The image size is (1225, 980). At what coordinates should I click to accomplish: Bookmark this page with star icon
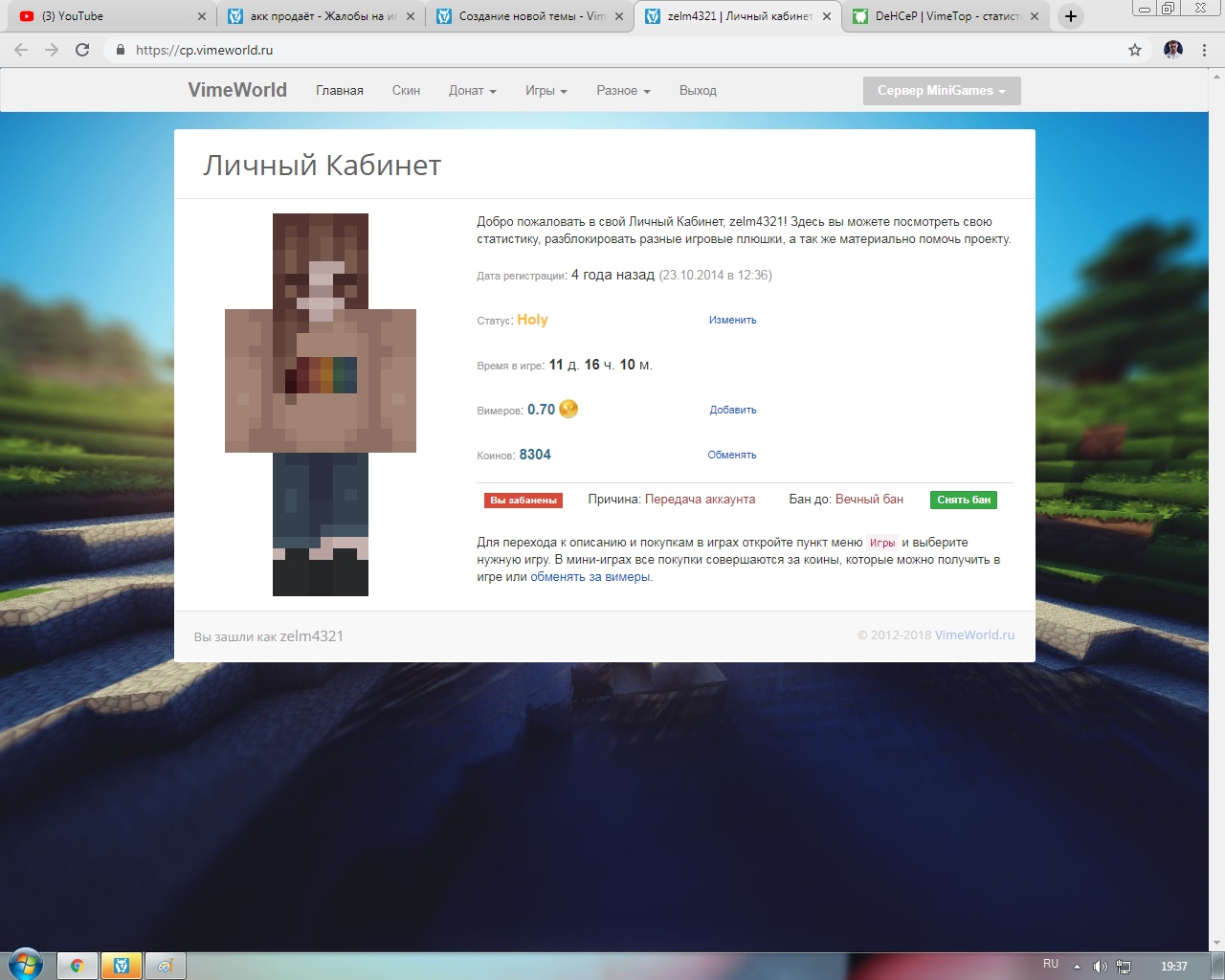point(1135,50)
